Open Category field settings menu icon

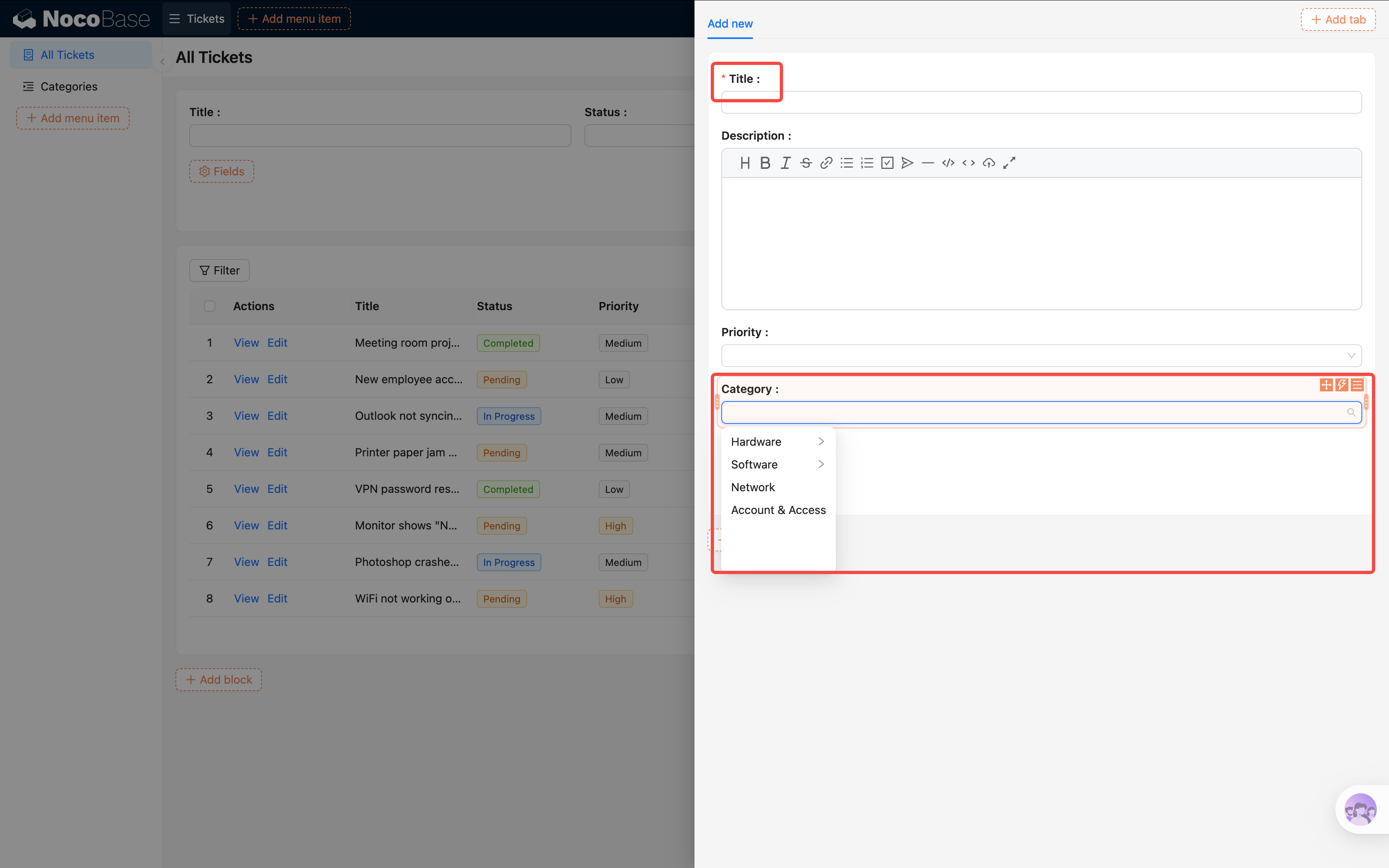coord(1357,384)
